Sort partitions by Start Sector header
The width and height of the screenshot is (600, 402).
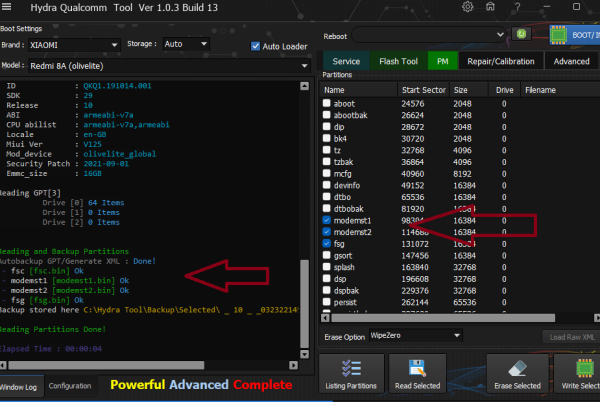(x=424, y=90)
